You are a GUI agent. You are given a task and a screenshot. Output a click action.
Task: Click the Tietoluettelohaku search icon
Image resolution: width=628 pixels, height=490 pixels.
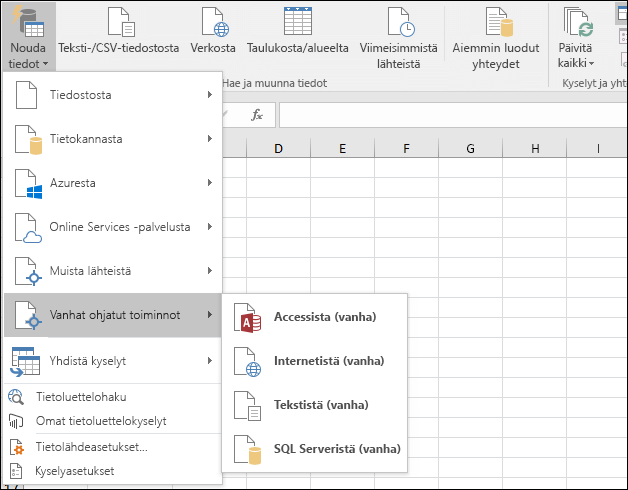16,397
